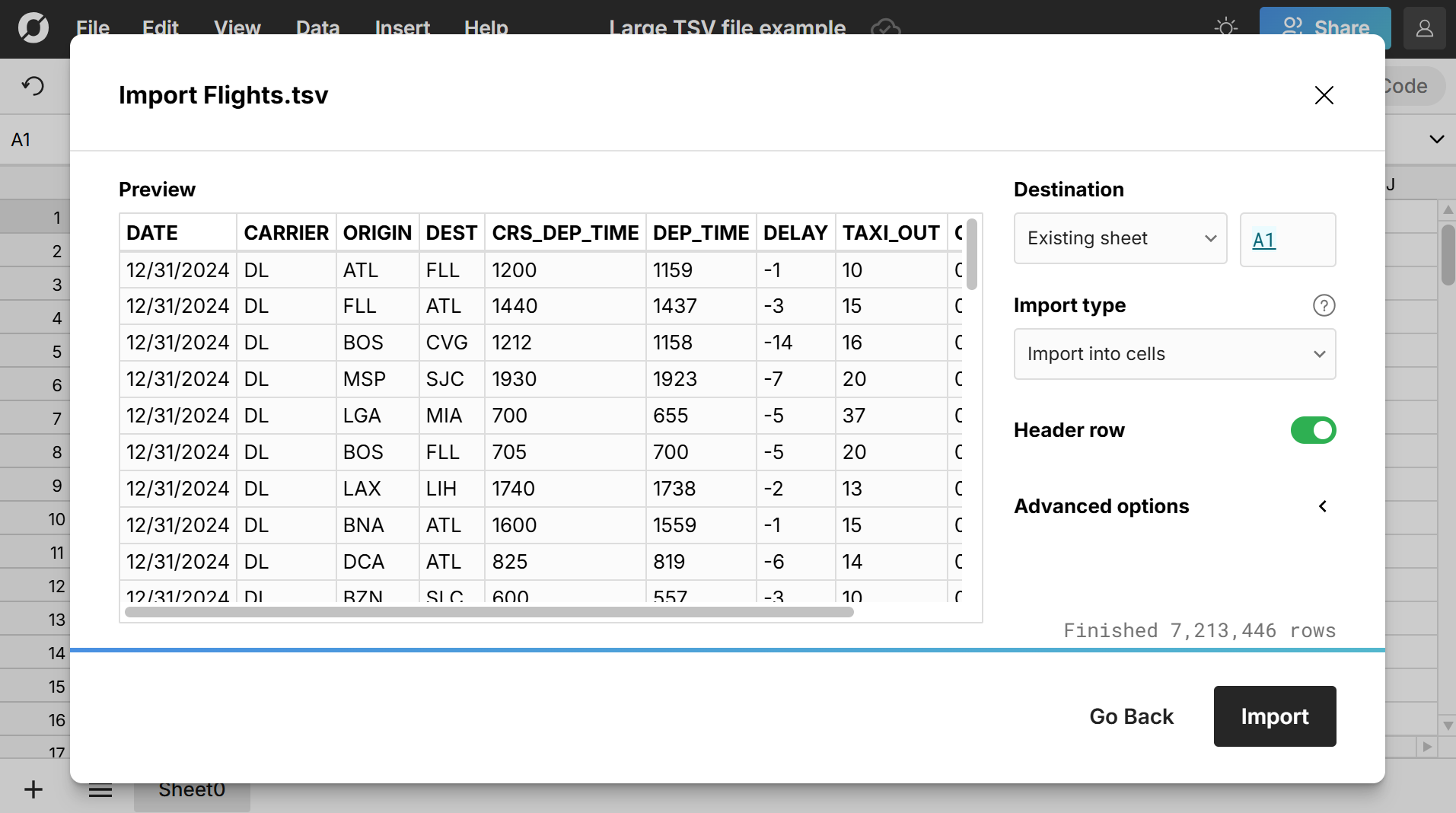Click the app logo in the top-left corner

(31, 28)
